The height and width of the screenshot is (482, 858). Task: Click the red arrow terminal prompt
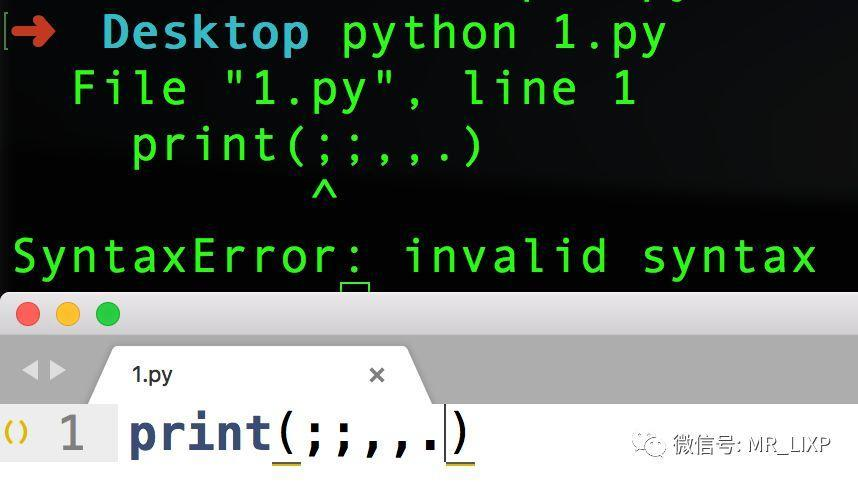point(33,31)
